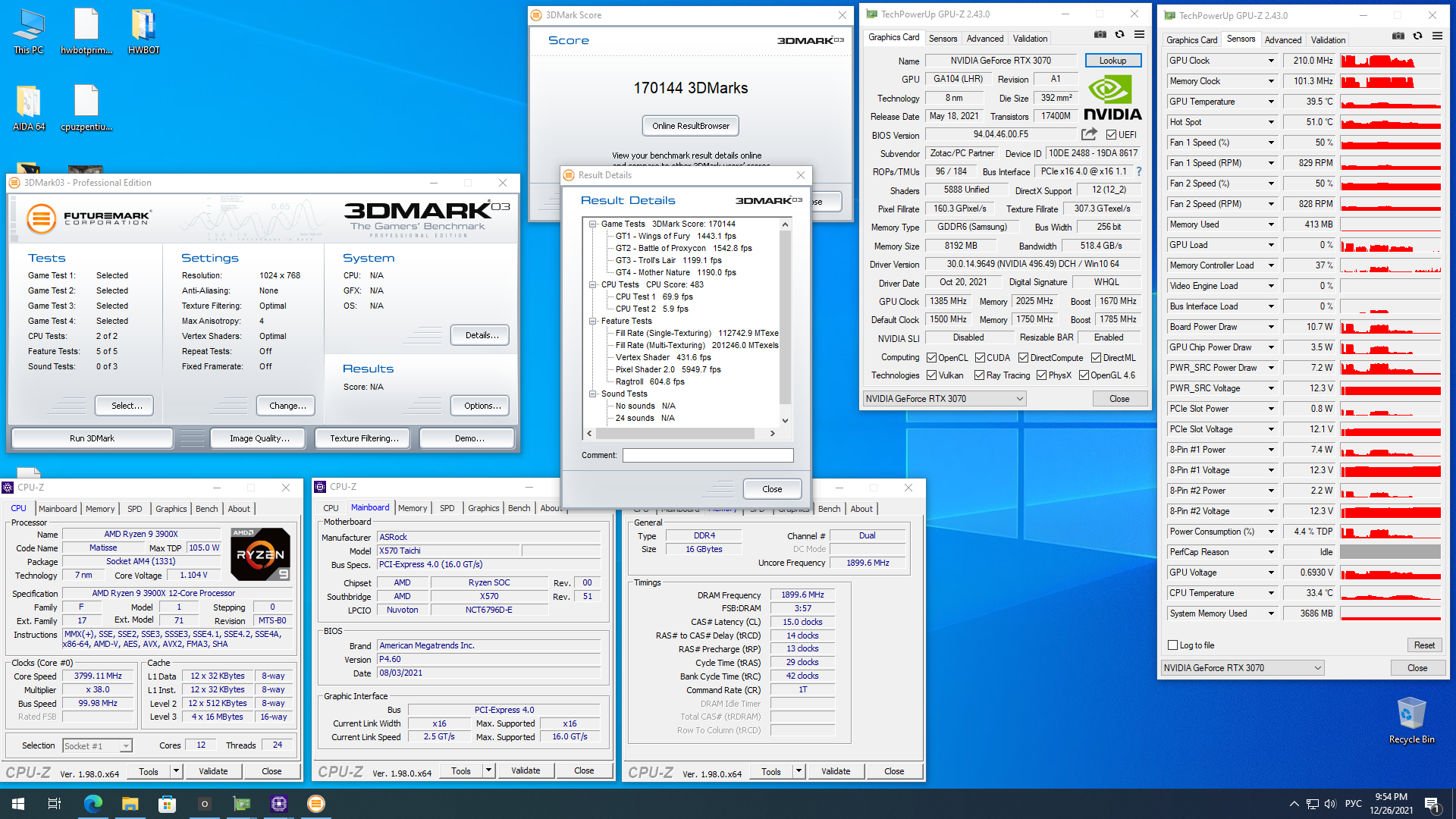
Task: Click vertical scrollbar in Result Details tree
Action: pos(785,318)
